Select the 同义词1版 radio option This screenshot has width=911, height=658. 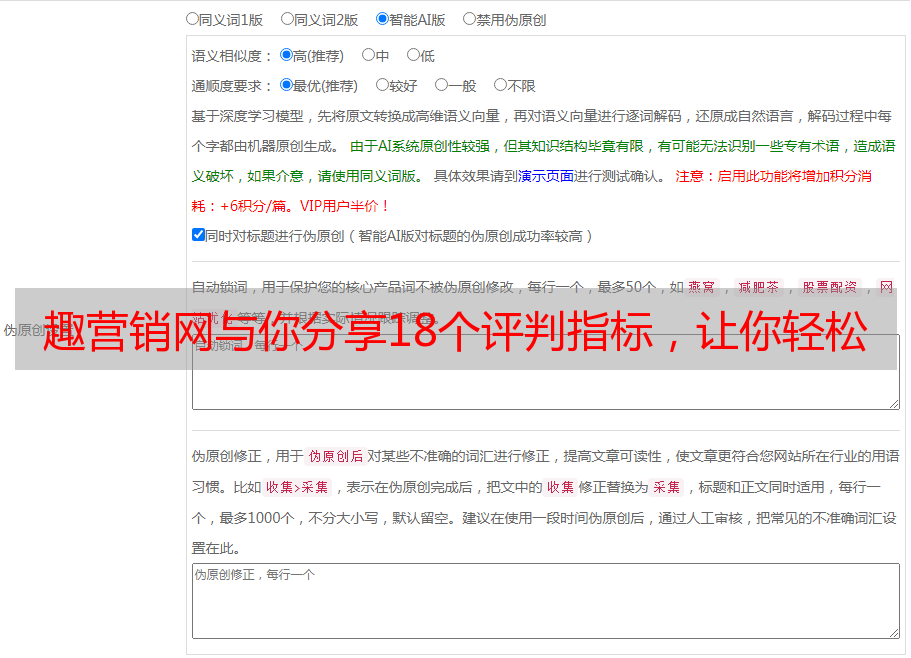click(x=192, y=19)
